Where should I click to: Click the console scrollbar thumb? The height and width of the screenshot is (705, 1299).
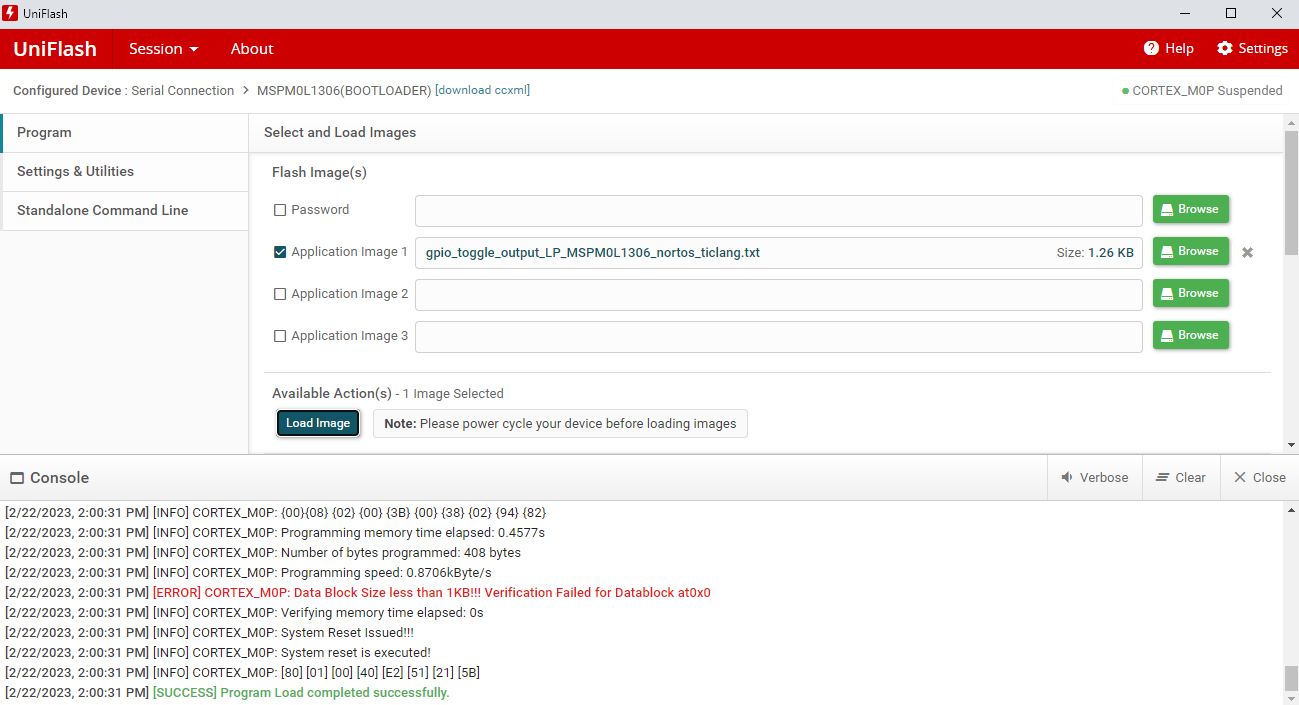tap(1291, 678)
